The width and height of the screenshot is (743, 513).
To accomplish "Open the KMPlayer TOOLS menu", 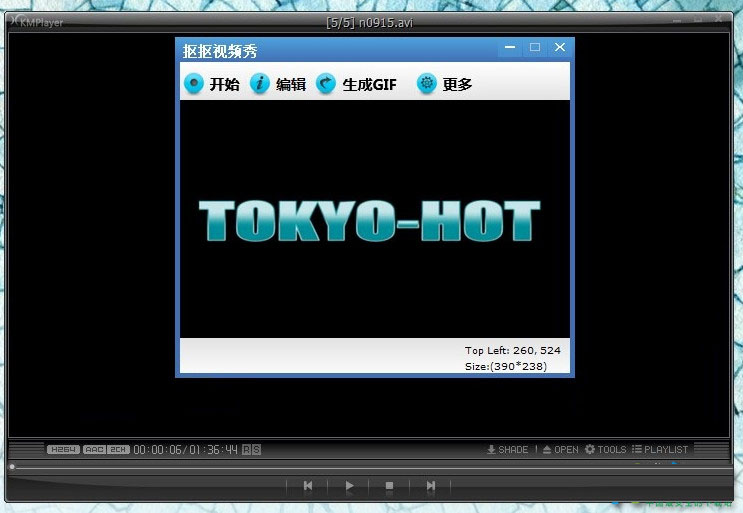I will pos(606,450).
